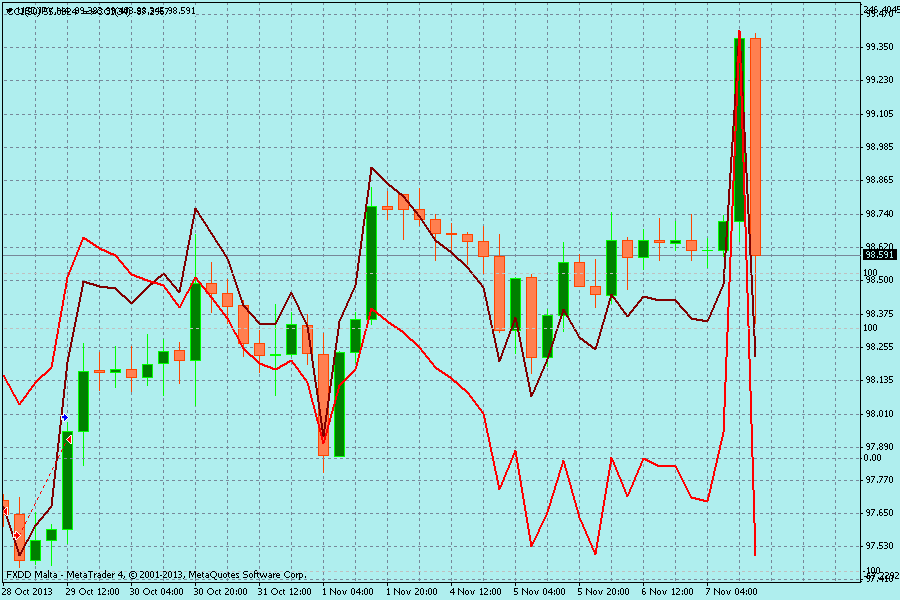This screenshot has height=600, width=900.
Task: Click the dark red line's peak above 1 Nov 04:00
Action: [x=371, y=168]
